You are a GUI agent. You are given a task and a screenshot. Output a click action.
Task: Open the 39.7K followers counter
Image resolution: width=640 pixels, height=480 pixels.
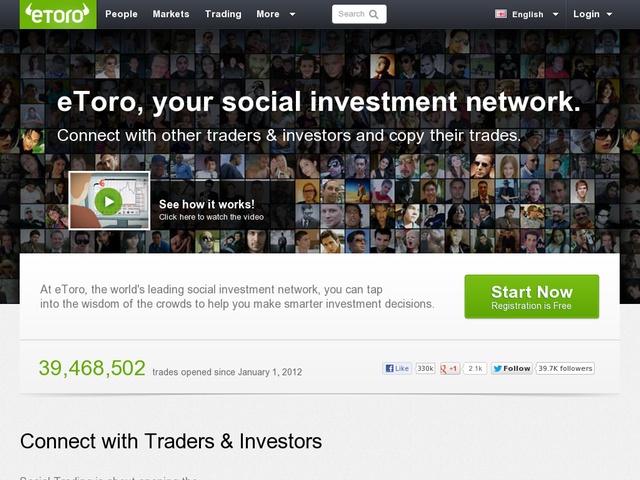(x=565, y=369)
